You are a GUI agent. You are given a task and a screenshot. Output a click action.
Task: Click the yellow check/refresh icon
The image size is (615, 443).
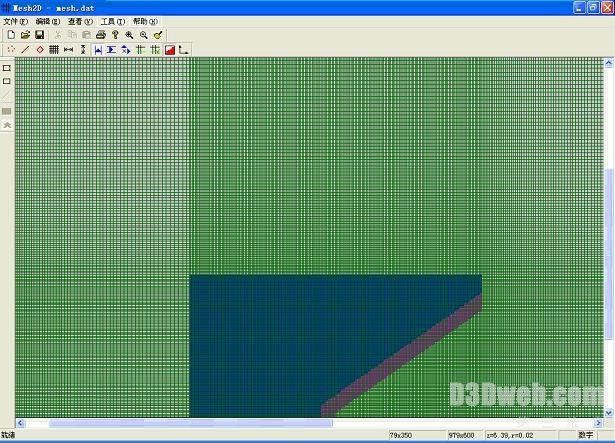[158, 35]
